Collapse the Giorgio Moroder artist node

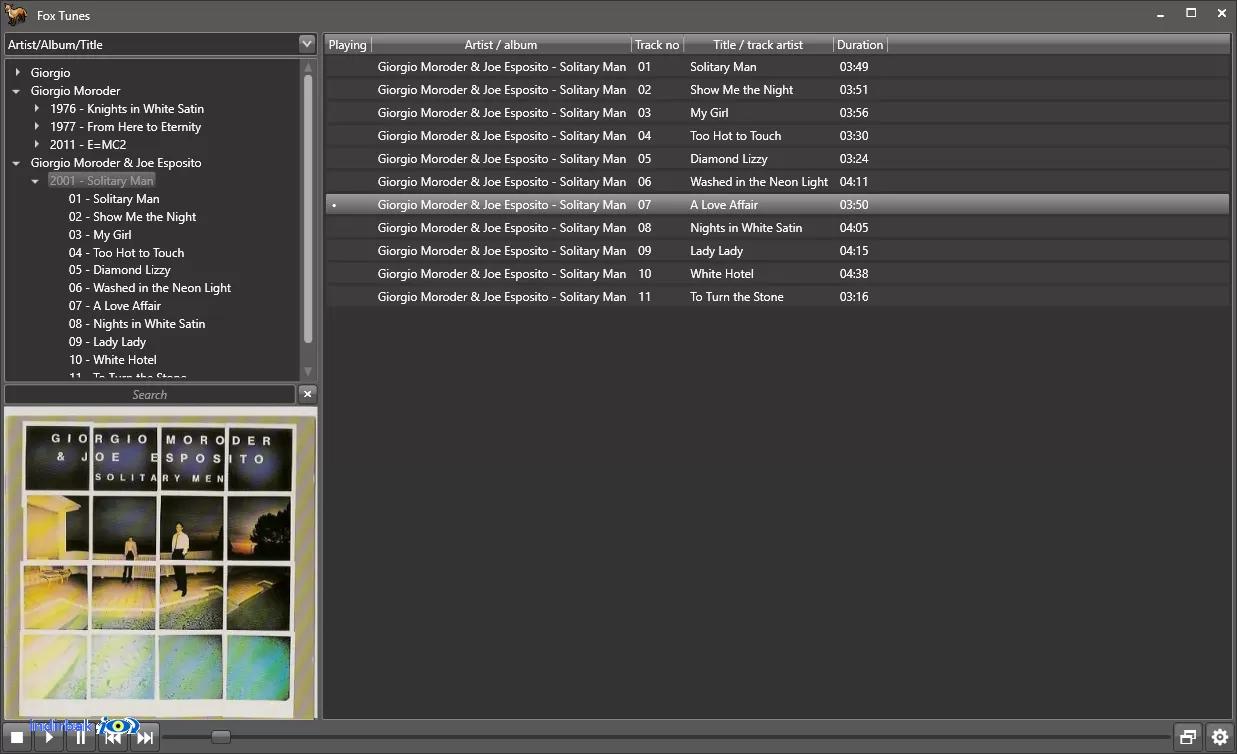17,91
